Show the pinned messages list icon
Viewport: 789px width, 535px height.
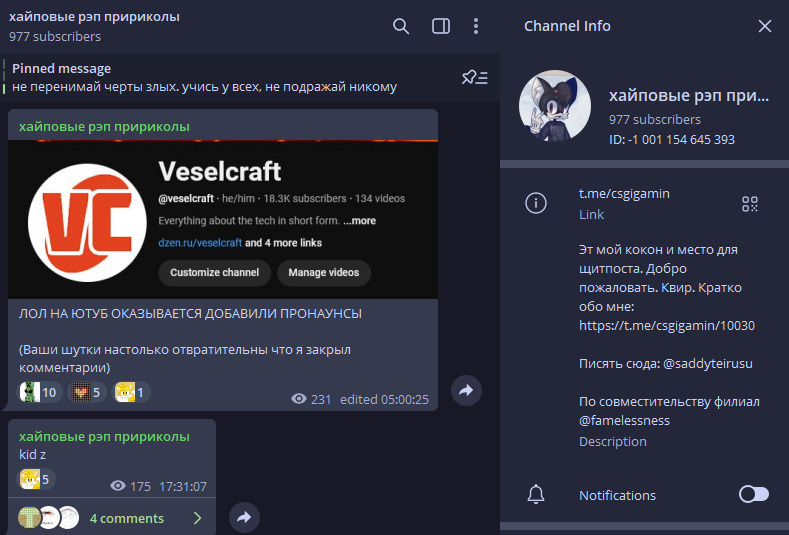pos(475,78)
